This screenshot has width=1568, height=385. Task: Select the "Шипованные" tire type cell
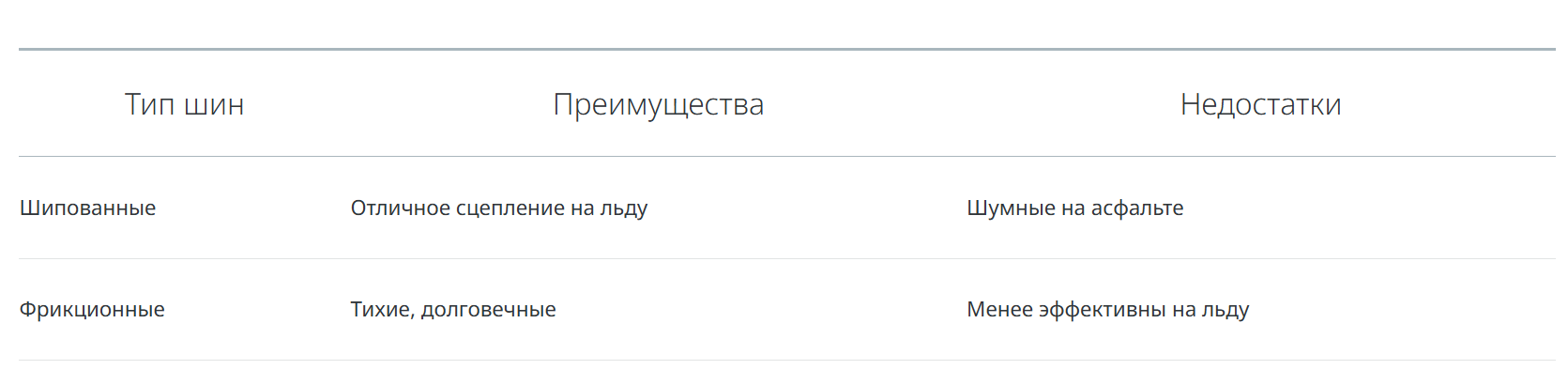[88, 208]
